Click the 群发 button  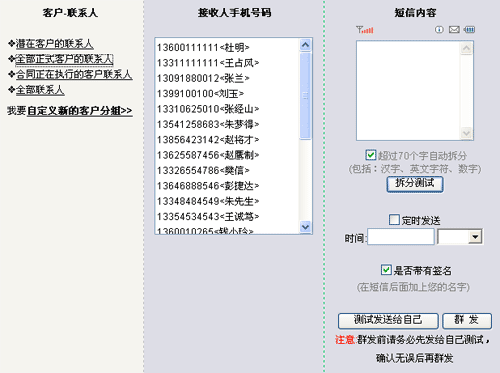click(467, 320)
